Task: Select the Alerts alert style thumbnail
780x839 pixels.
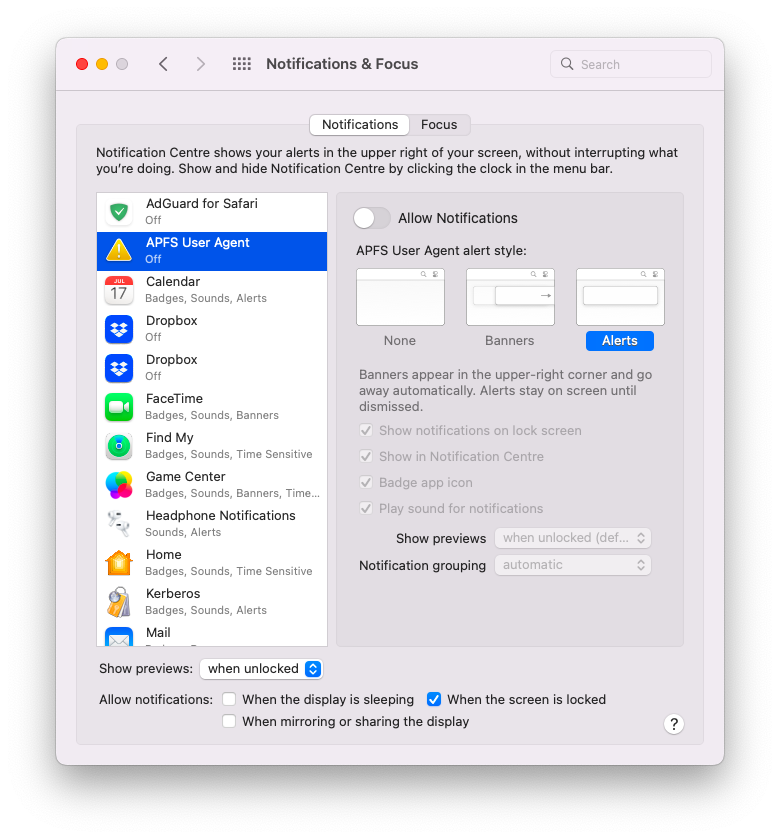Action: pyautogui.click(x=620, y=297)
